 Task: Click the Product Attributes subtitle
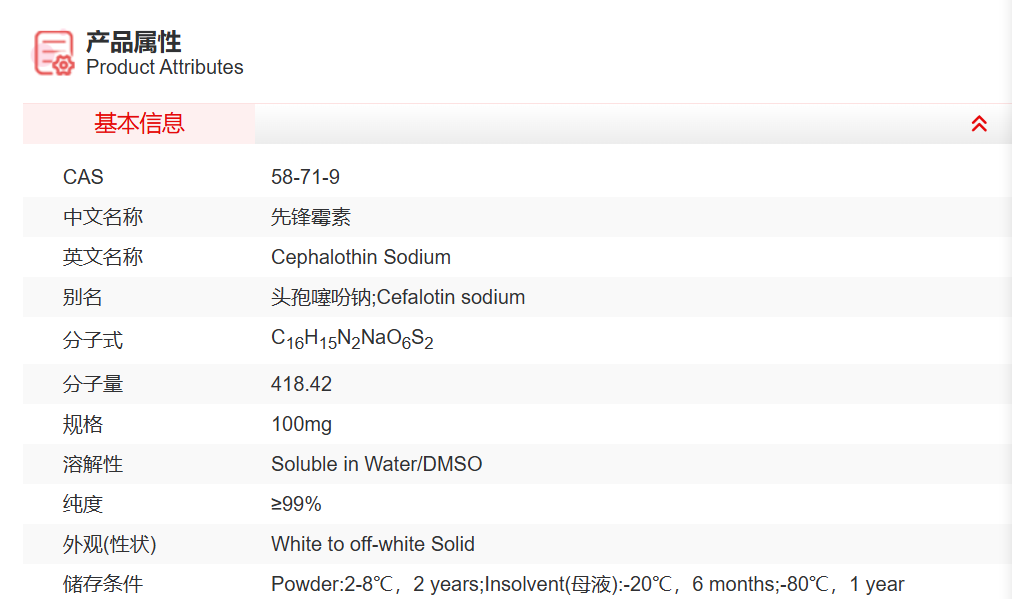click(165, 68)
